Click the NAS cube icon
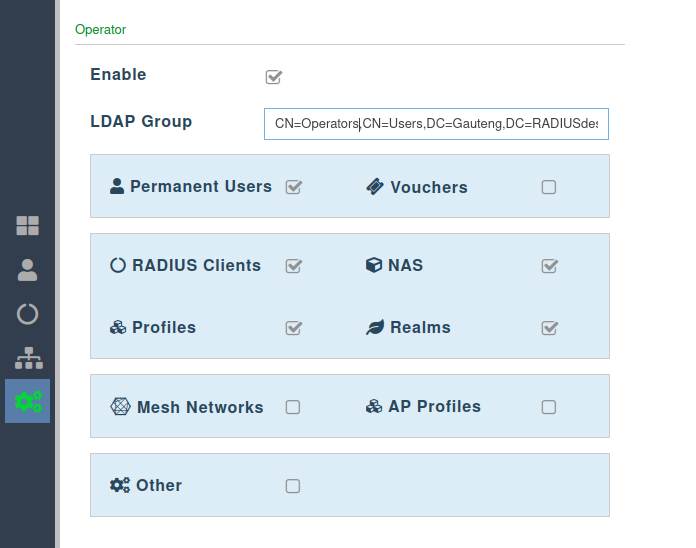Viewport: 696px width, 548px height. (374, 265)
